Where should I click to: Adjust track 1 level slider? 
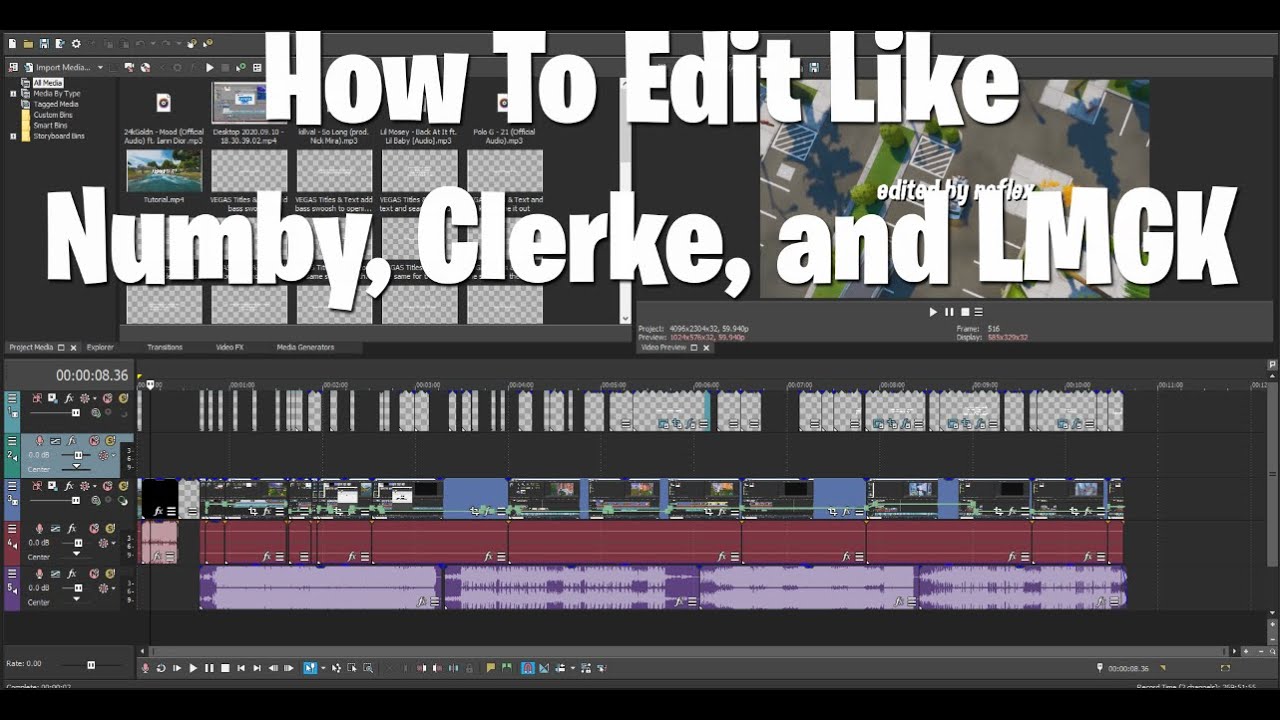pyautogui.click(x=76, y=412)
